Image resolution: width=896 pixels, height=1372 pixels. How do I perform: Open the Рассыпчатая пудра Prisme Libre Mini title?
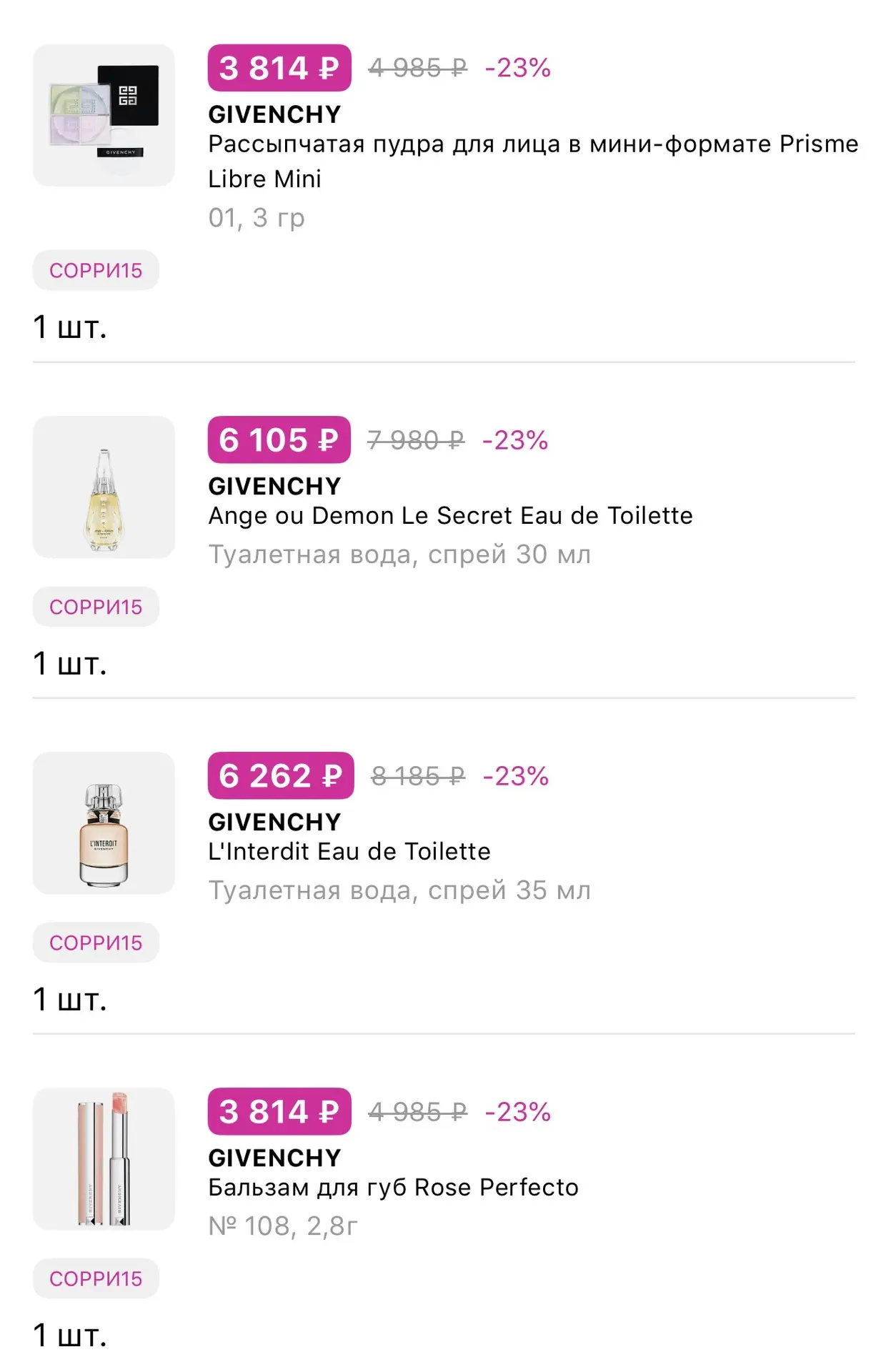click(533, 161)
